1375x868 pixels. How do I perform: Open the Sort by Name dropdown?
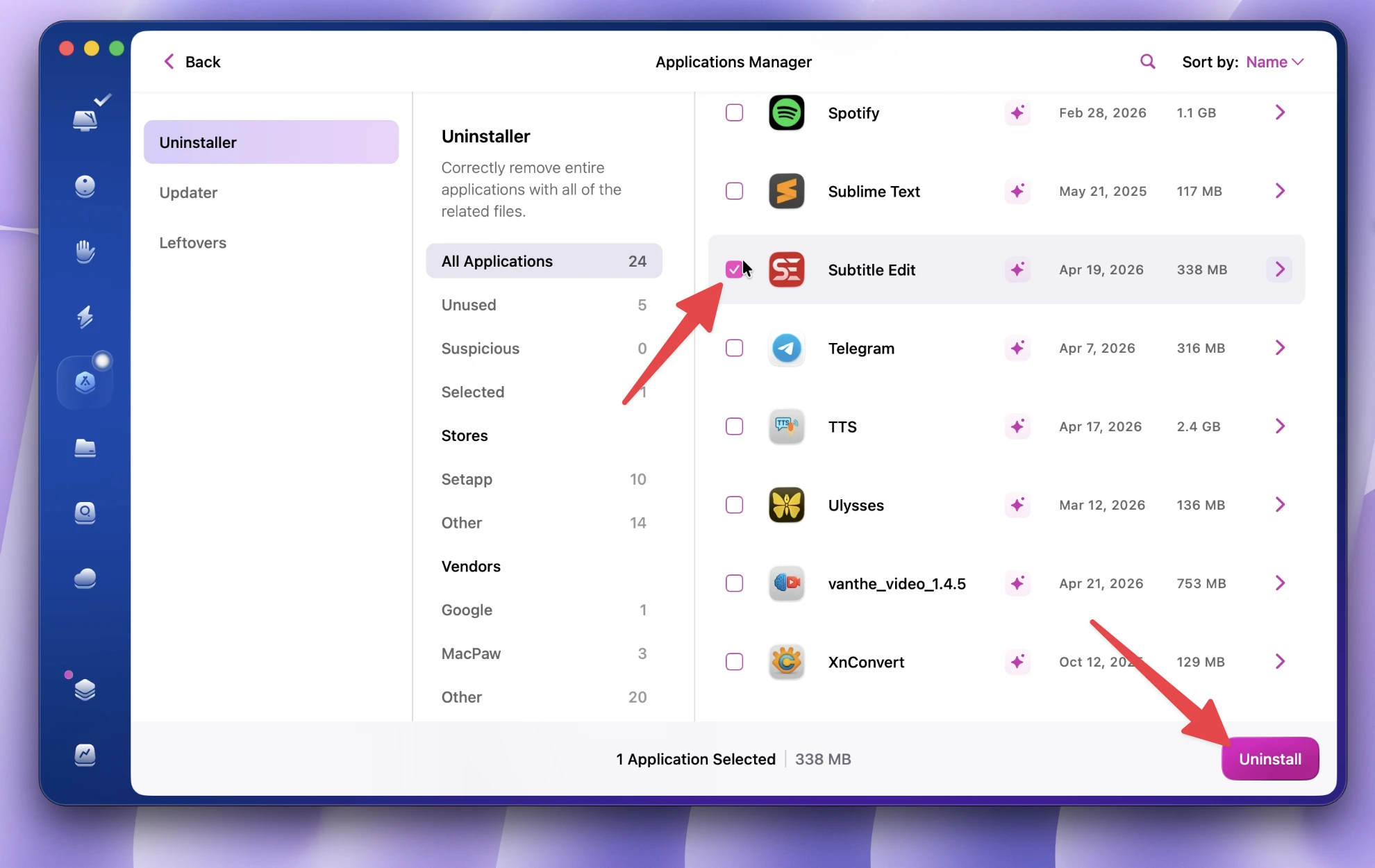tap(1275, 62)
